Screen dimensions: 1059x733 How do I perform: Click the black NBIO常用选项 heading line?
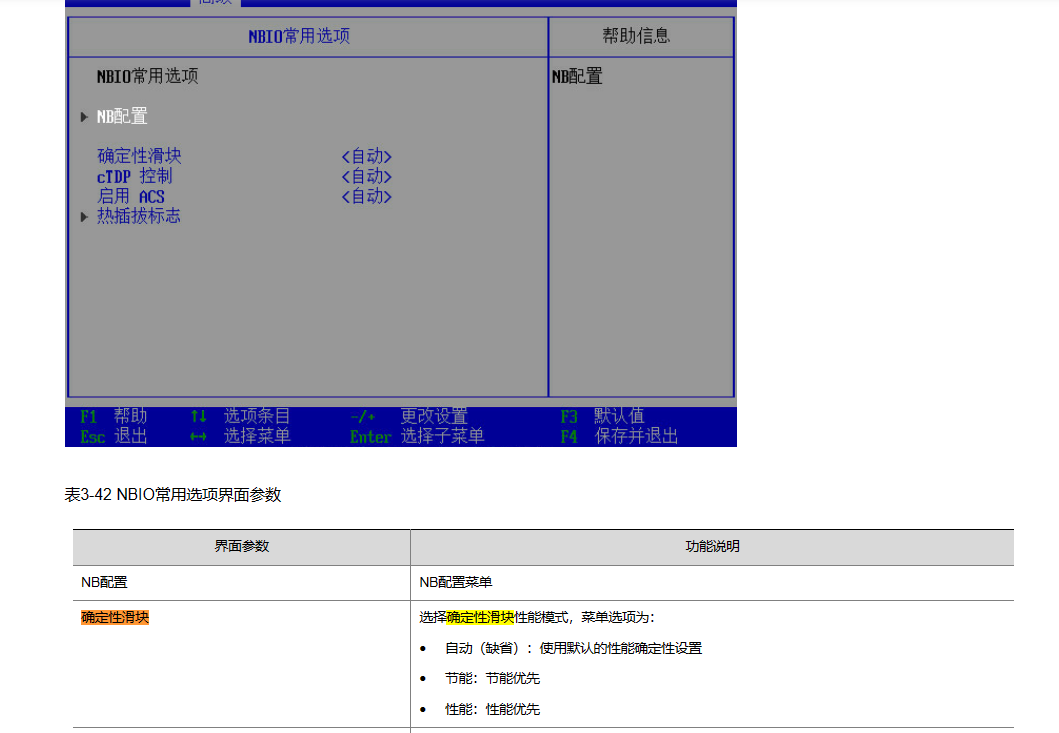coord(148,76)
